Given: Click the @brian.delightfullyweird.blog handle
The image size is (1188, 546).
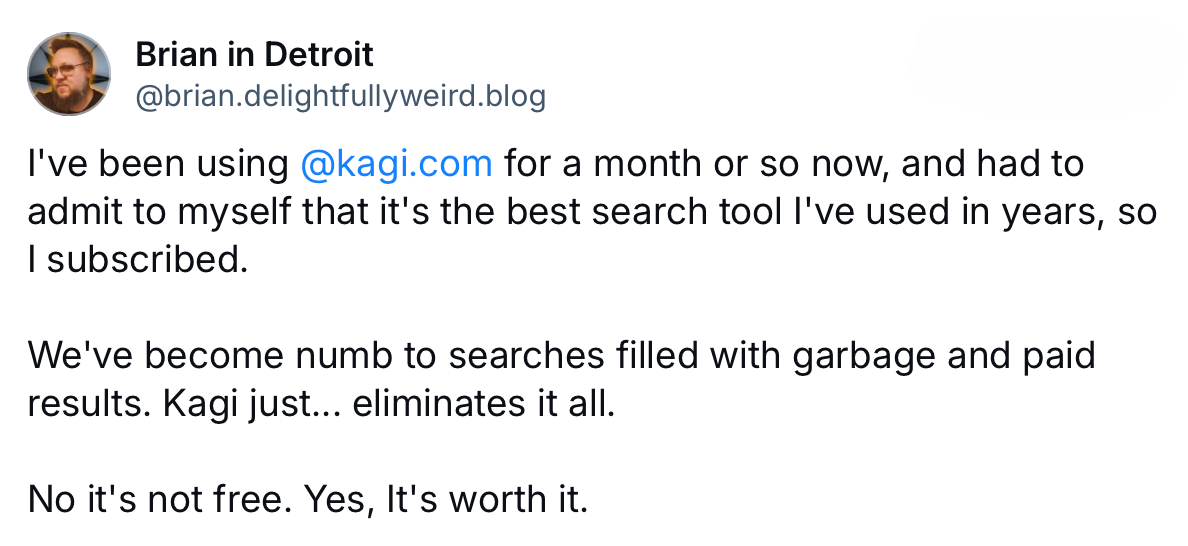Looking at the screenshot, I should [x=340, y=97].
